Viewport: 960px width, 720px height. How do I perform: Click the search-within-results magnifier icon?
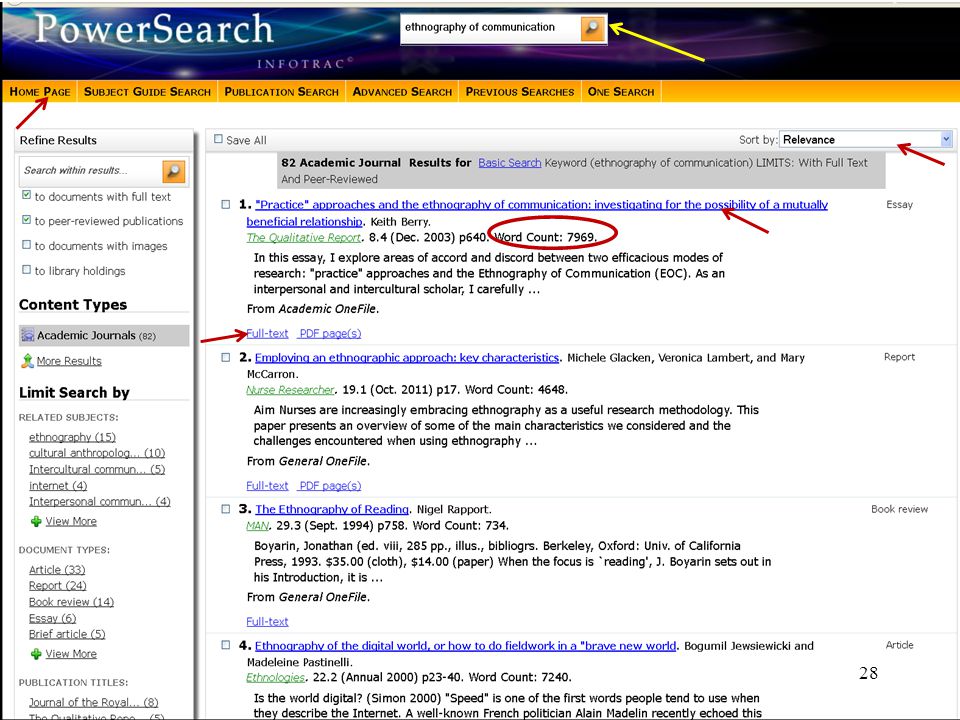point(174,171)
